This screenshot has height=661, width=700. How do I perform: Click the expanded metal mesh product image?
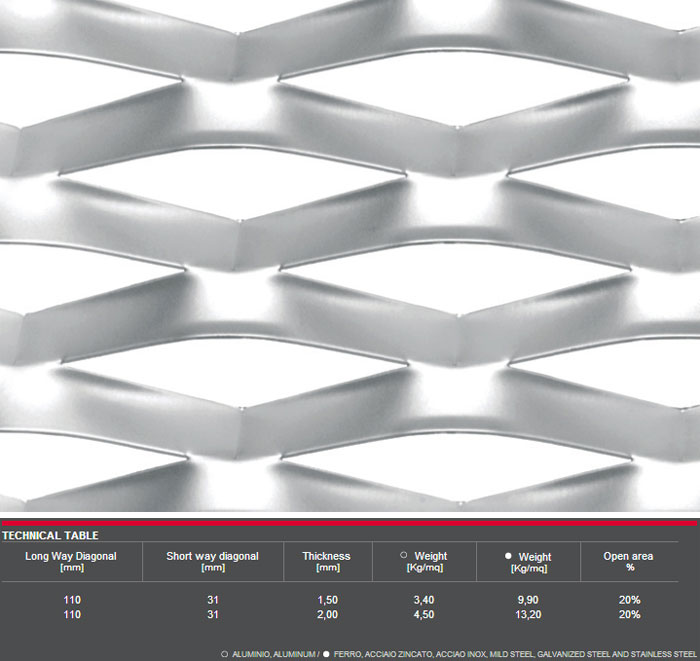(350, 256)
